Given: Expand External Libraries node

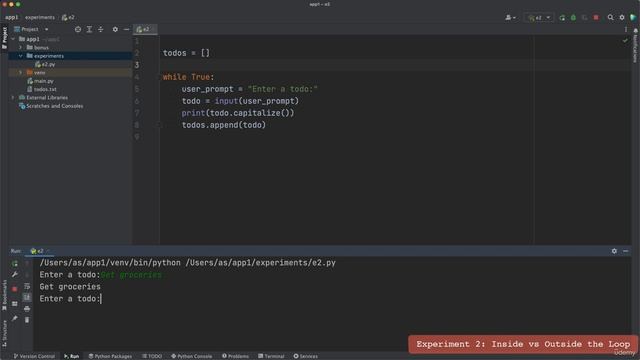Looking at the screenshot, I should (13, 98).
